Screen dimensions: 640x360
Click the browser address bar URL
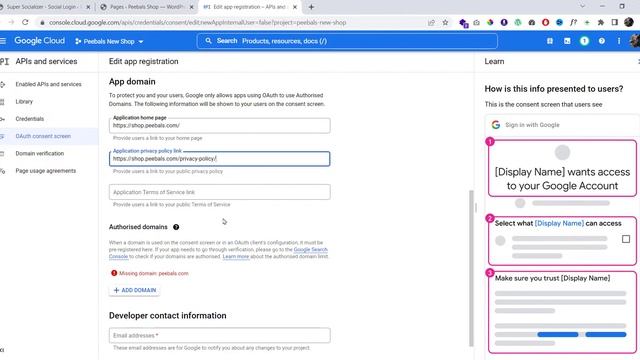click(198, 22)
